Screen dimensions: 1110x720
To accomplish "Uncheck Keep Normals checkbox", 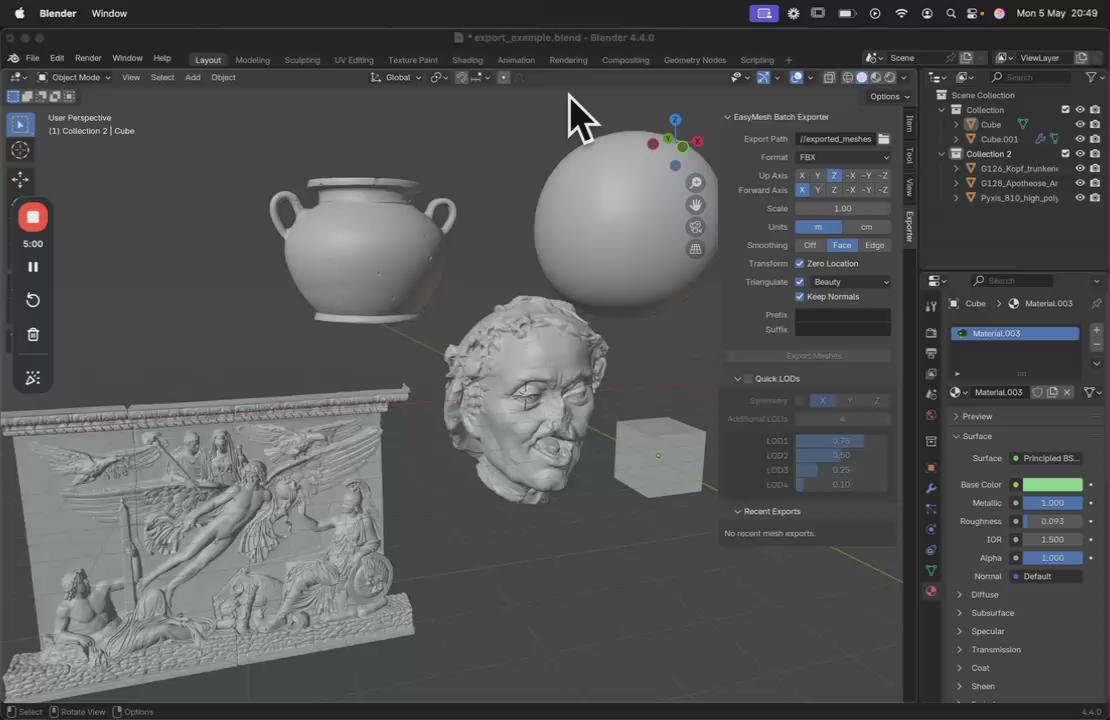I will (x=799, y=297).
